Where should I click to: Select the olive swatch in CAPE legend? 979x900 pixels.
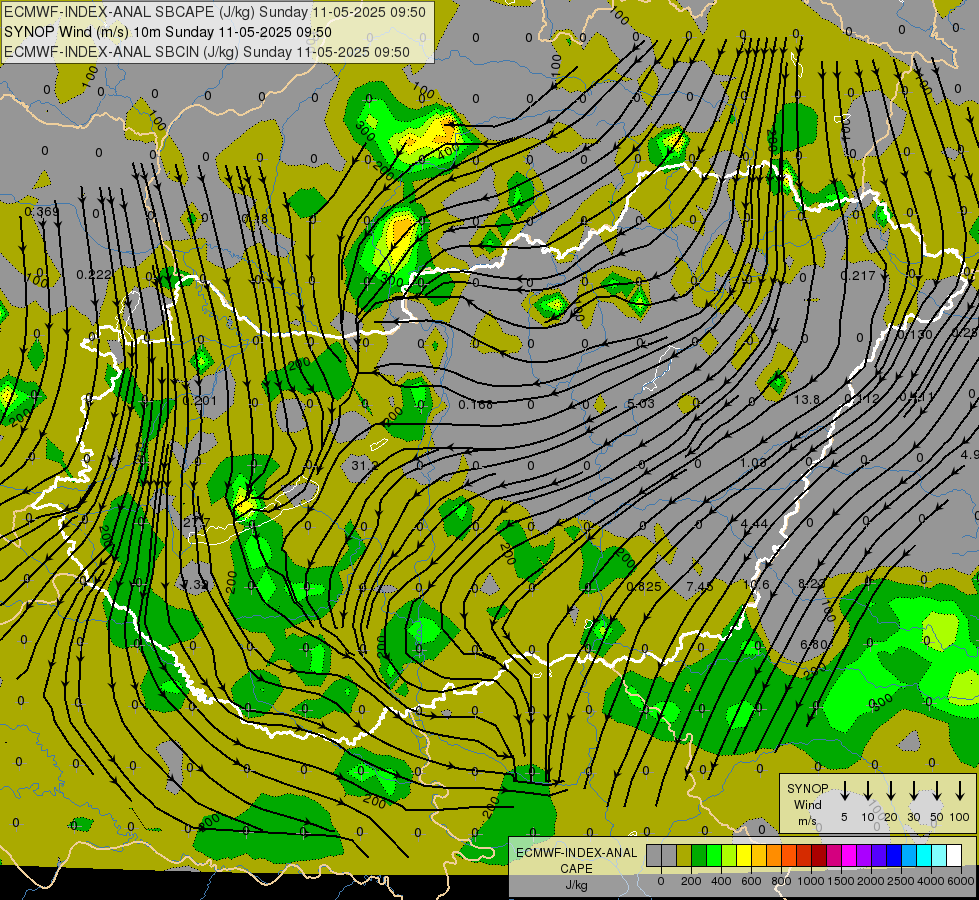[684, 856]
